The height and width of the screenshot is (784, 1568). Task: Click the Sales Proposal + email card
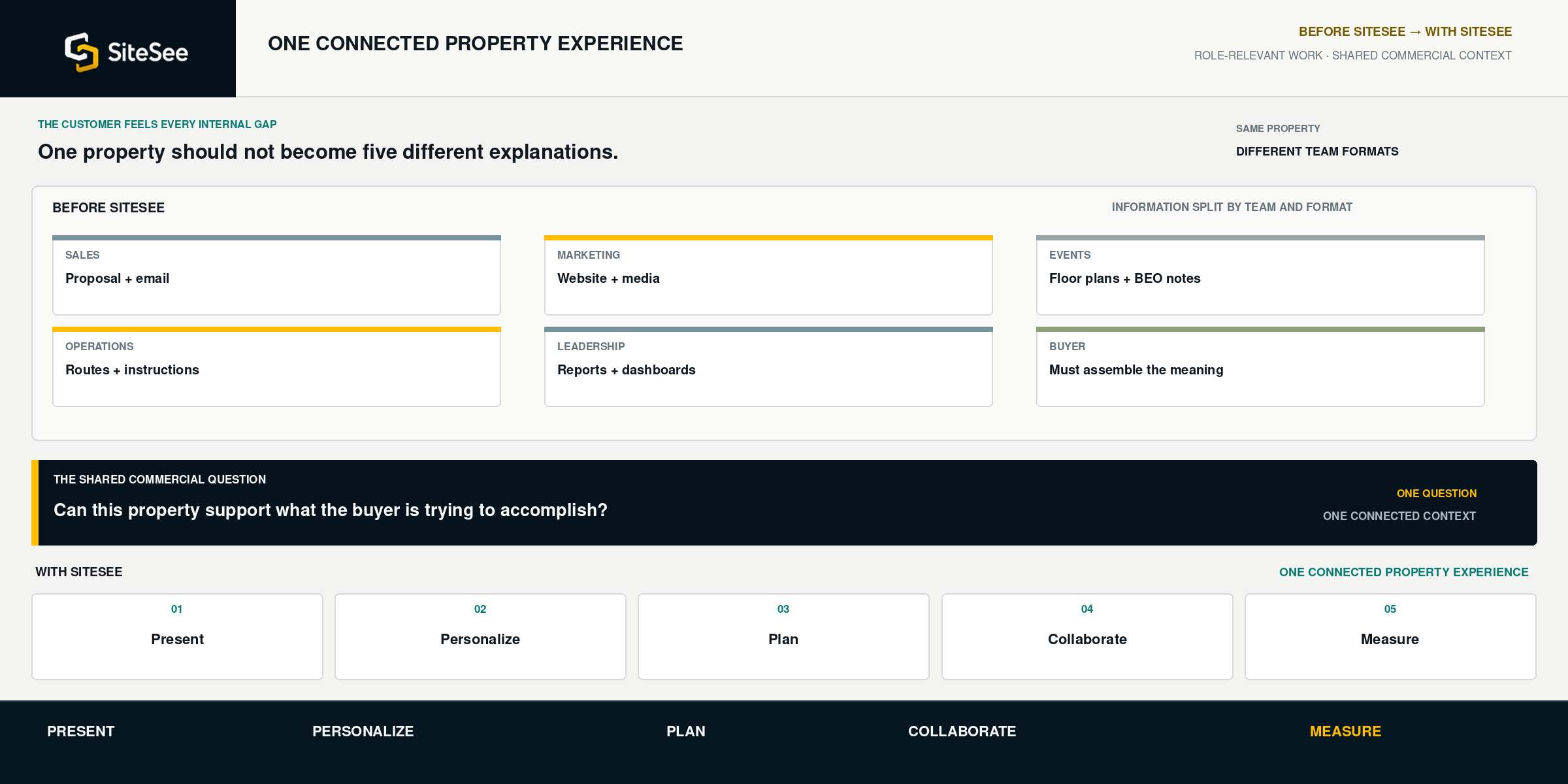pyautogui.click(x=276, y=275)
